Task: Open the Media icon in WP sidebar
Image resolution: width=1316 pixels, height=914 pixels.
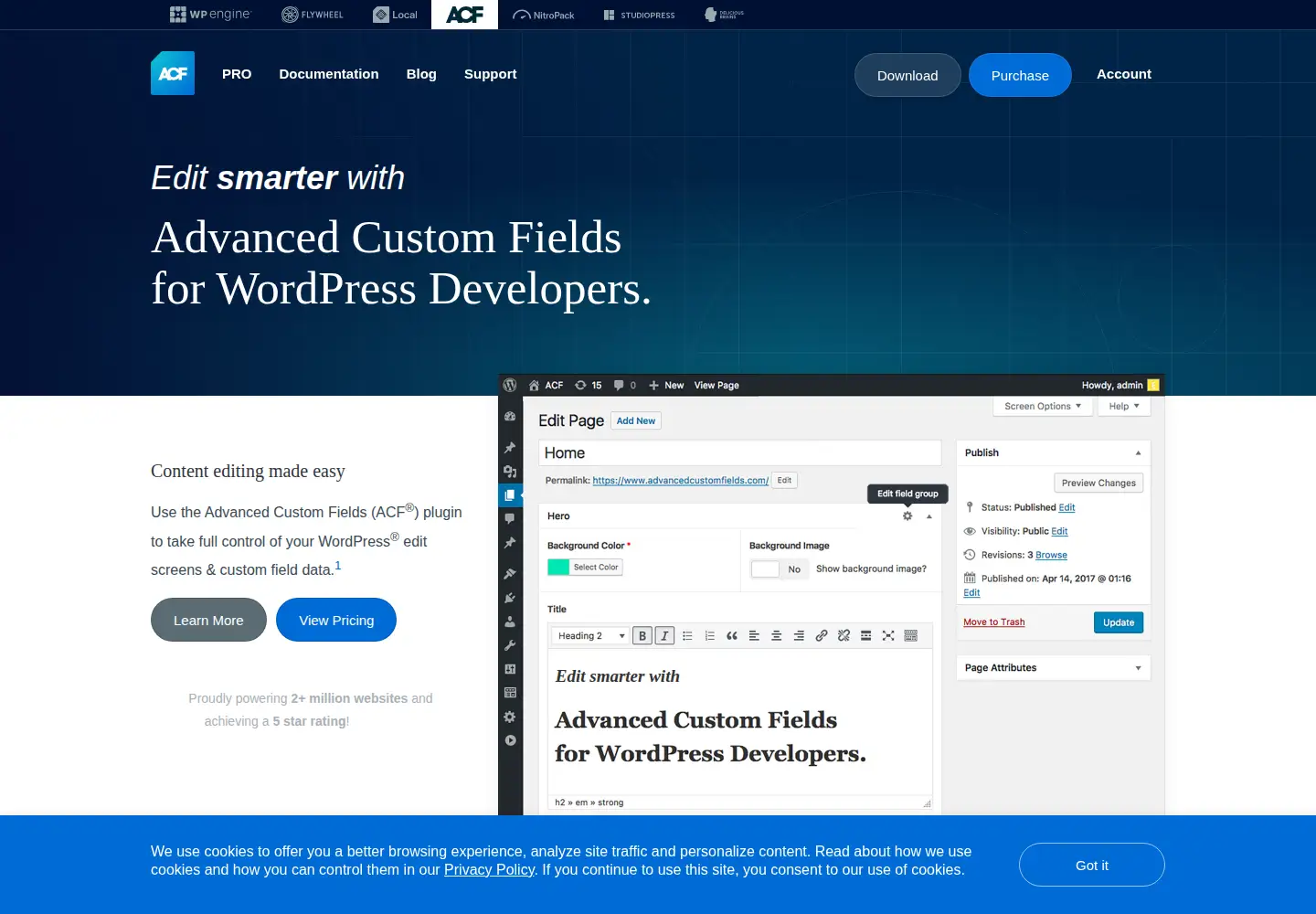Action: 510,472
